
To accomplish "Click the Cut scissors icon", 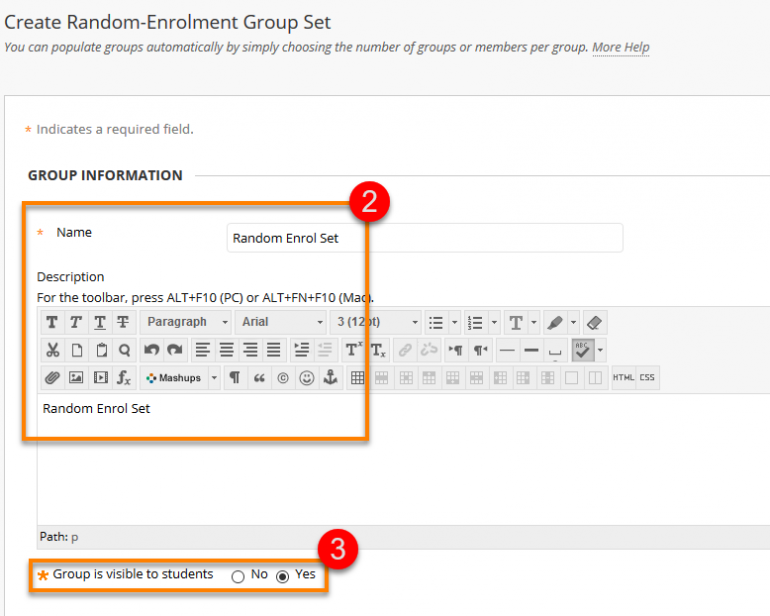I will 52,350.
